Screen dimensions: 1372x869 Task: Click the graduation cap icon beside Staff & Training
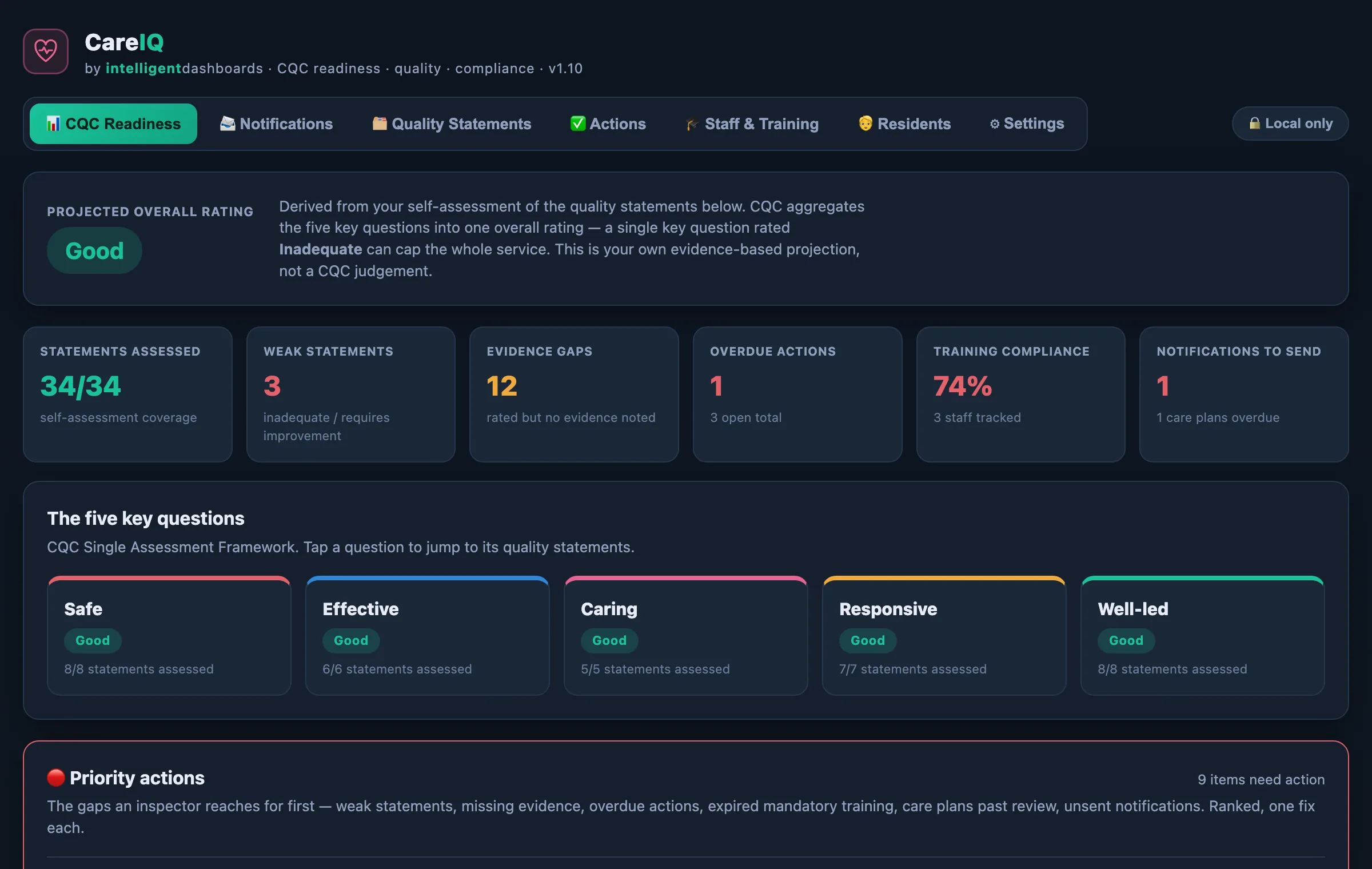[692, 124]
